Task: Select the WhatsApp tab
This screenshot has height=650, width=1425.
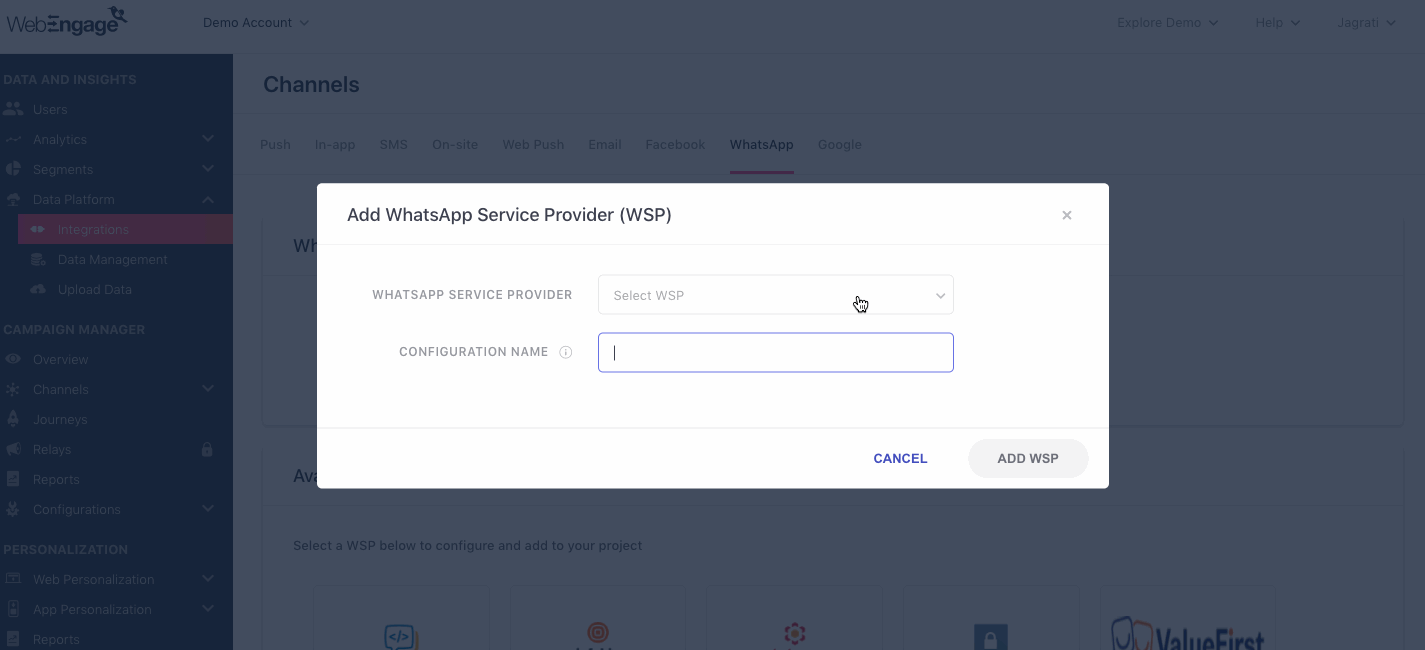Action: click(x=761, y=144)
